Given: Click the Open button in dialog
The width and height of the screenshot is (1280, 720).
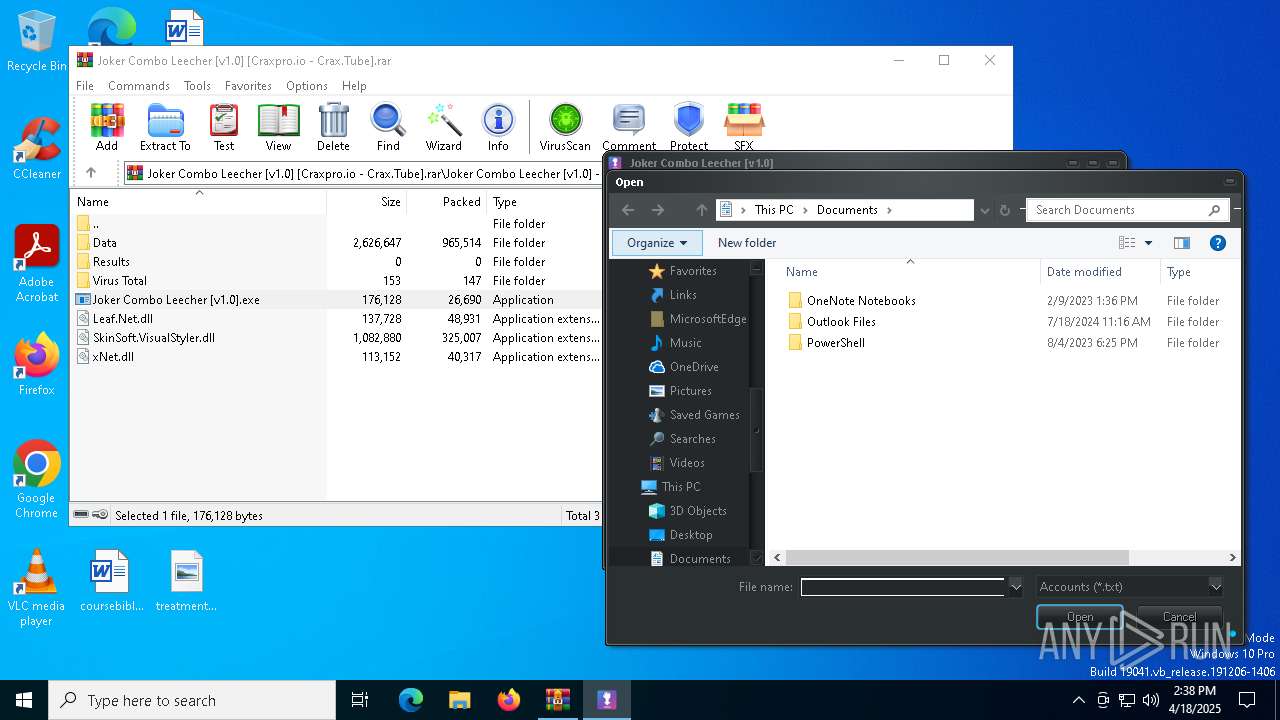Looking at the screenshot, I should pos(1080,616).
